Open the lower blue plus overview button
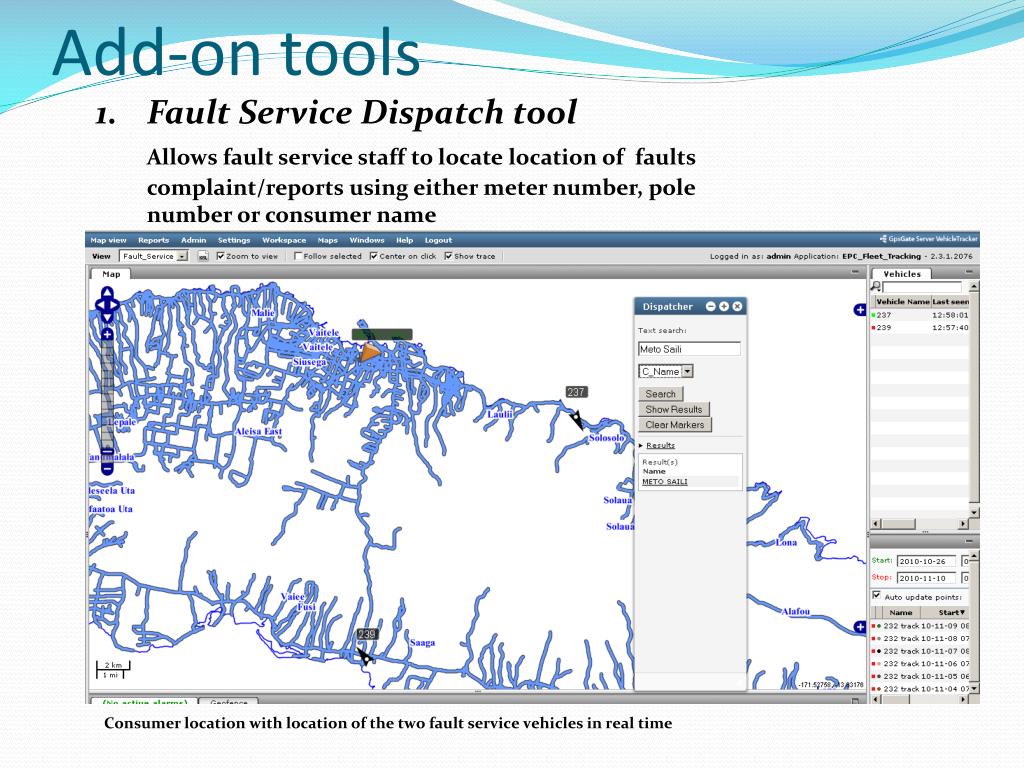1024x768 pixels. tap(860, 627)
